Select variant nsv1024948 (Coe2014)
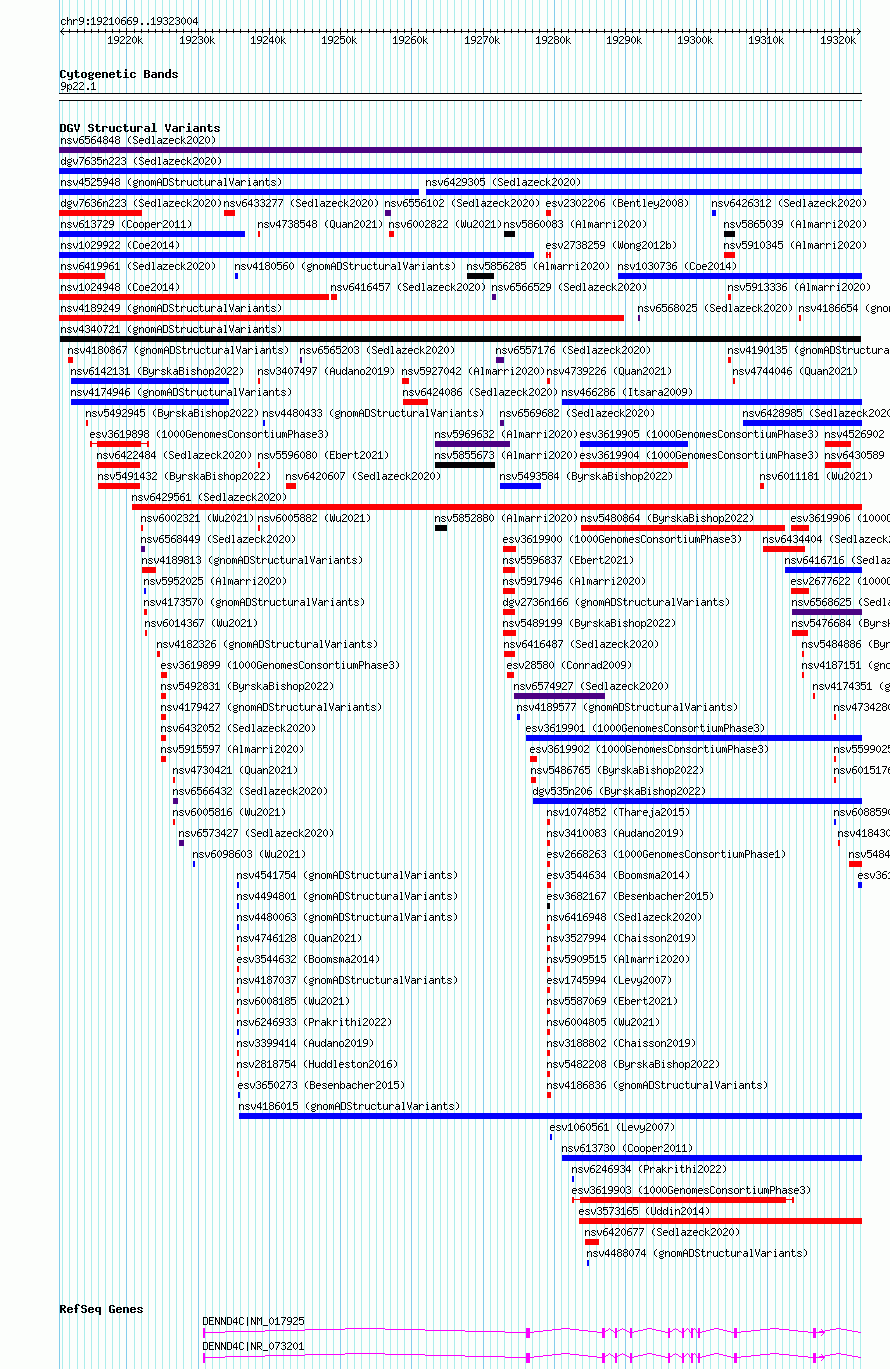Image resolution: width=890 pixels, height=1369 pixels. 120,287
